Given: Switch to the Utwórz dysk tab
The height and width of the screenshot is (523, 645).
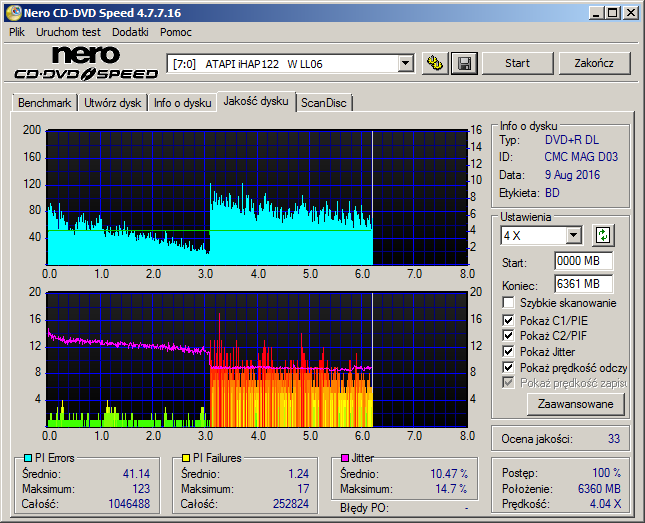Looking at the screenshot, I should pyautogui.click(x=112, y=102).
